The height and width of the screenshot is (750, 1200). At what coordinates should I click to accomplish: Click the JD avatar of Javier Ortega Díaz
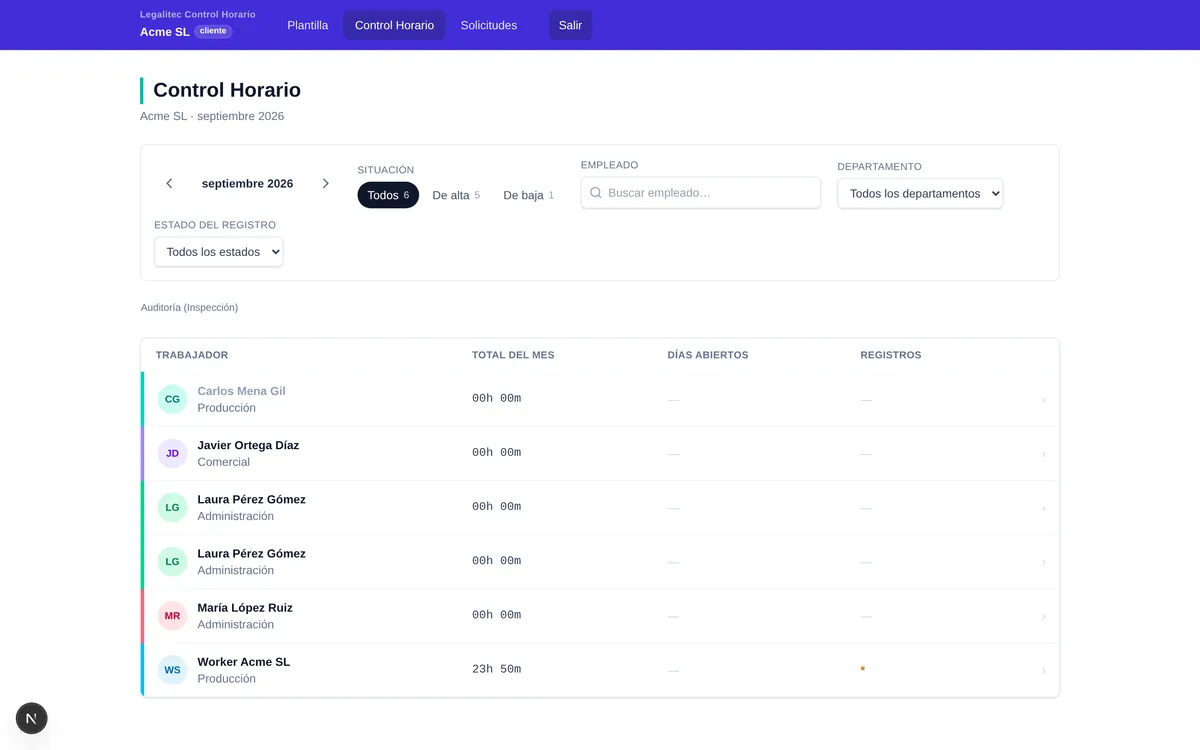[x=173, y=453]
